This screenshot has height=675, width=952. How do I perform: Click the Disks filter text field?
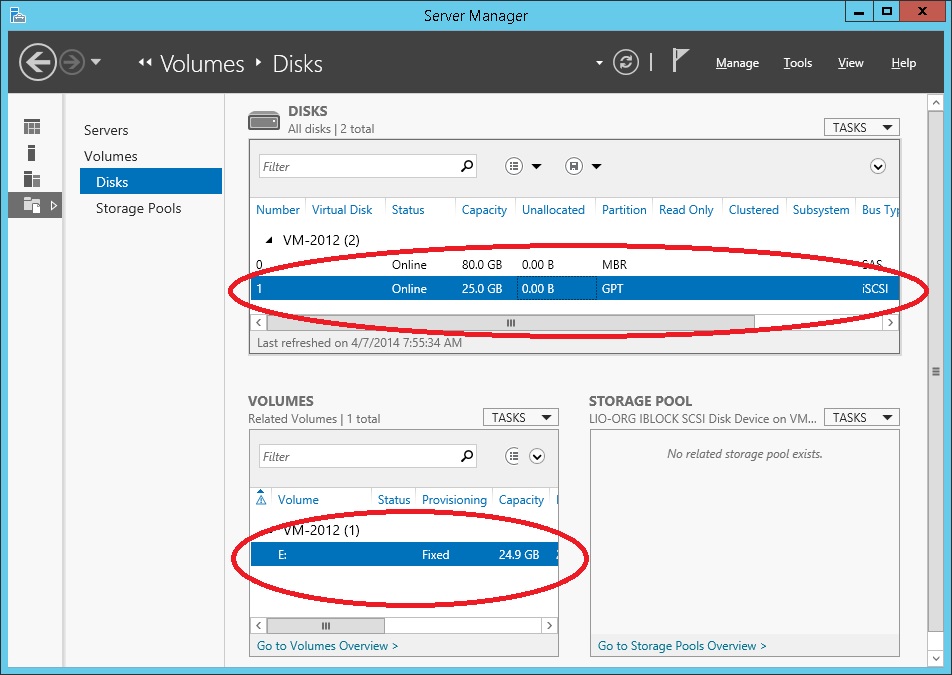358,167
